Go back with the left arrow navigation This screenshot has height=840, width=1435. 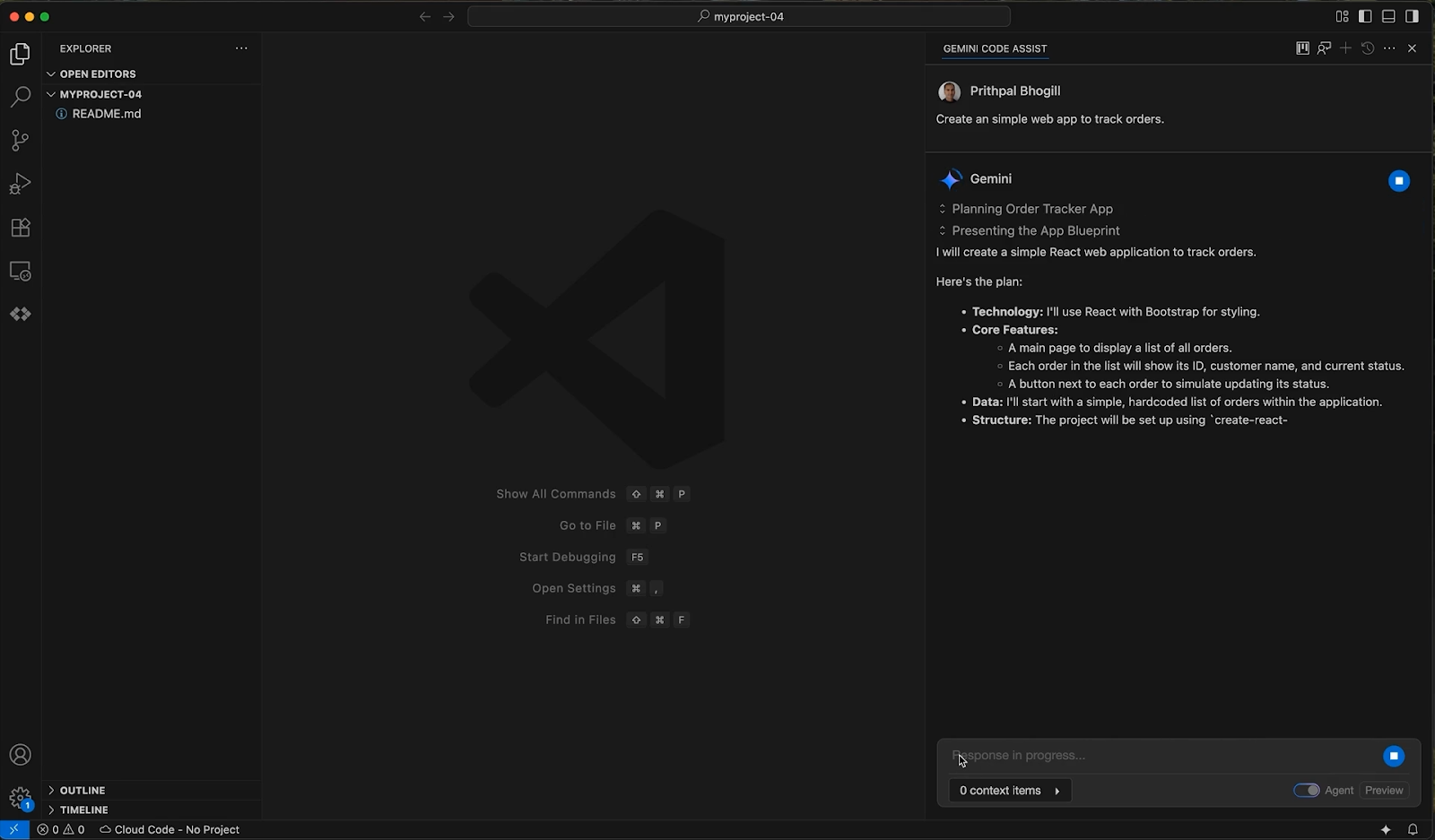point(425,16)
